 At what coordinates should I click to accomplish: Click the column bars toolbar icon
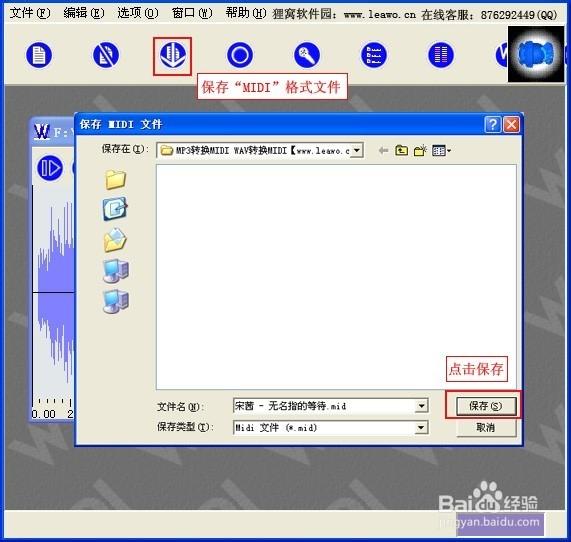coord(441,55)
